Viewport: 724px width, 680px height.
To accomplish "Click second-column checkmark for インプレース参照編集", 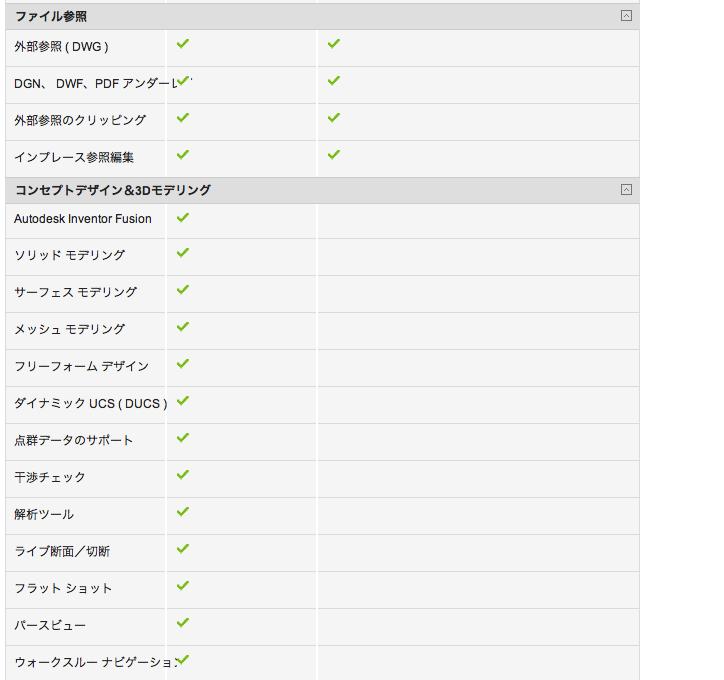I will (x=334, y=155).
